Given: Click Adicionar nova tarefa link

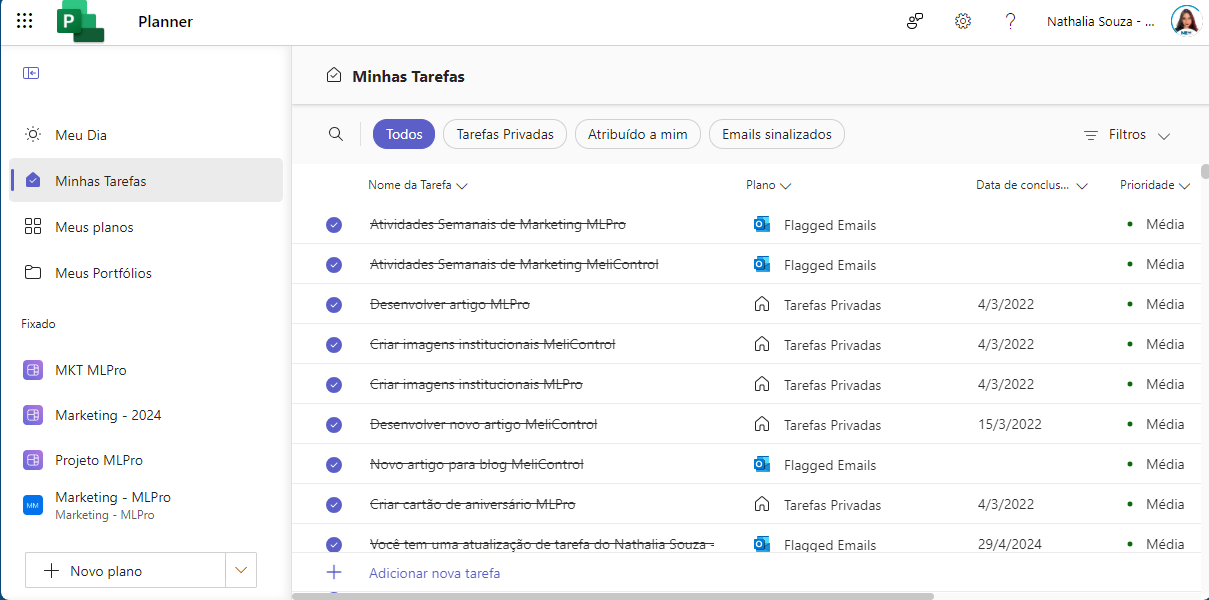Looking at the screenshot, I should [x=434, y=573].
